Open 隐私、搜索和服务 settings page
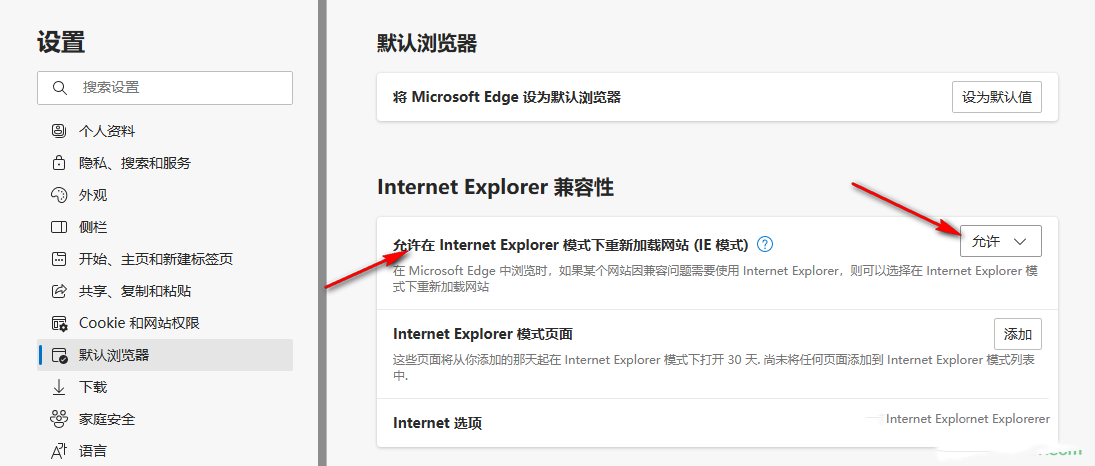This screenshot has width=1095, height=466. (165, 163)
